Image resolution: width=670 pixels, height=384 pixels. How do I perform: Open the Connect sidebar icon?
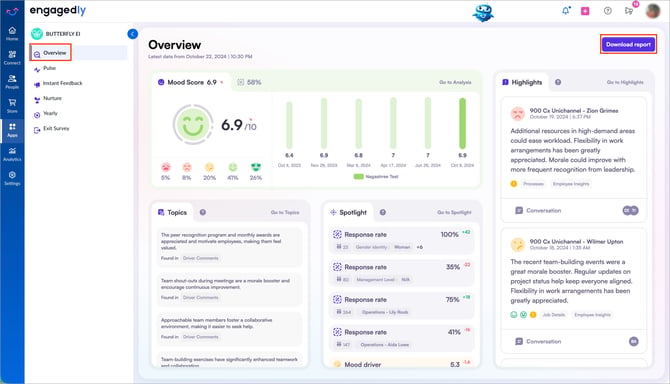pos(12,57)
